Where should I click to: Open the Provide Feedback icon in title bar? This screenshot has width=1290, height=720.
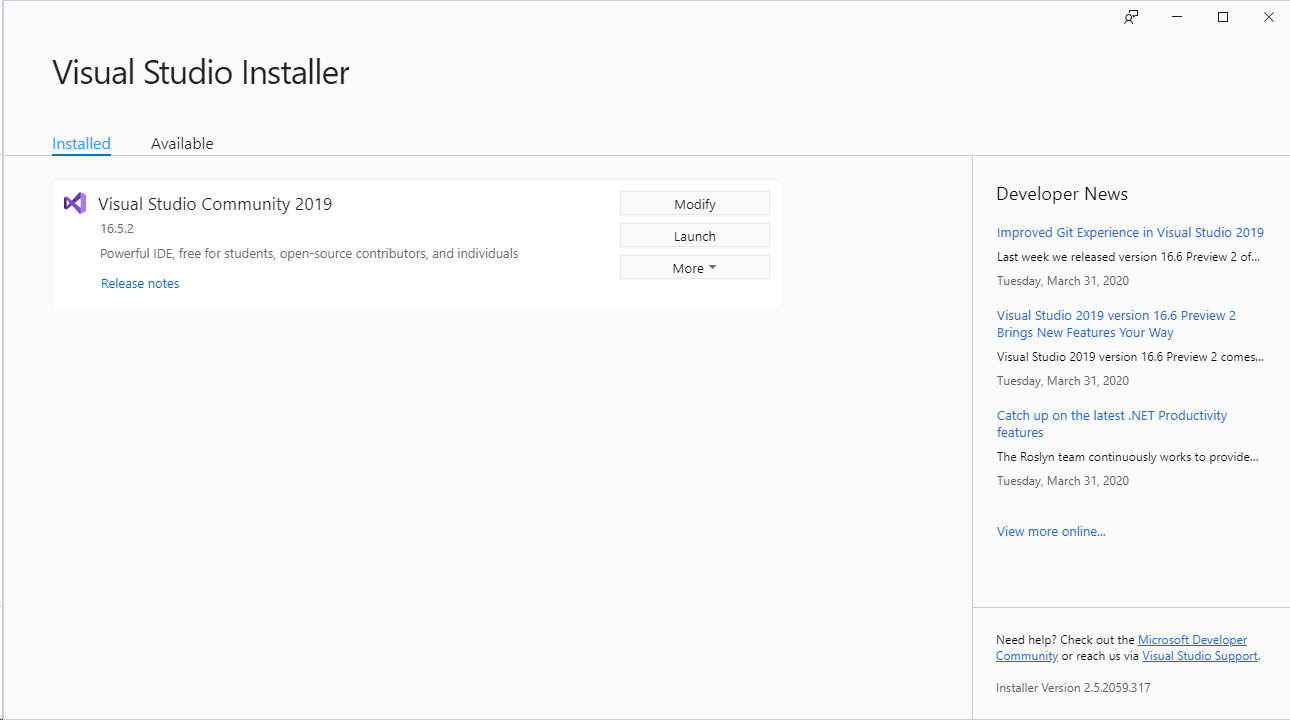(x=1131, y=17)
